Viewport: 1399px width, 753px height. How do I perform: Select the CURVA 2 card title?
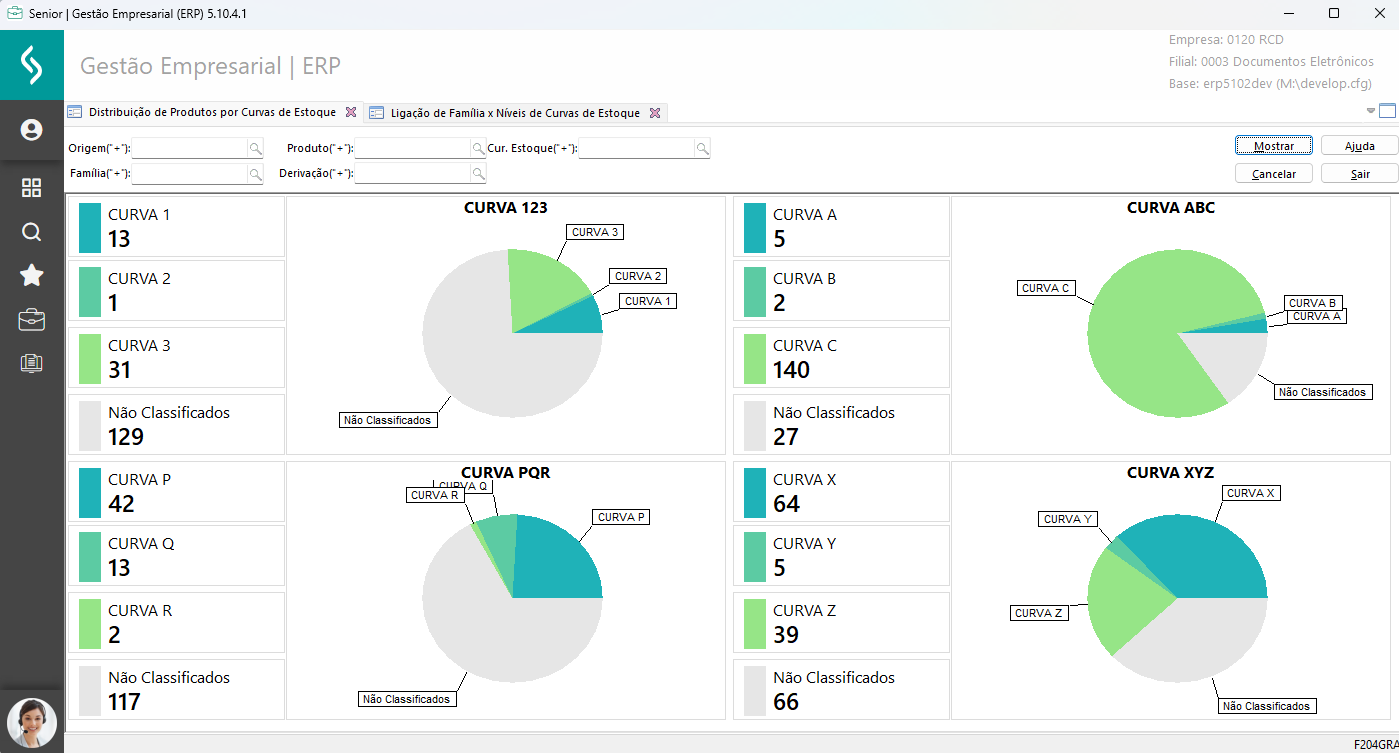click(x=139, y=279)
